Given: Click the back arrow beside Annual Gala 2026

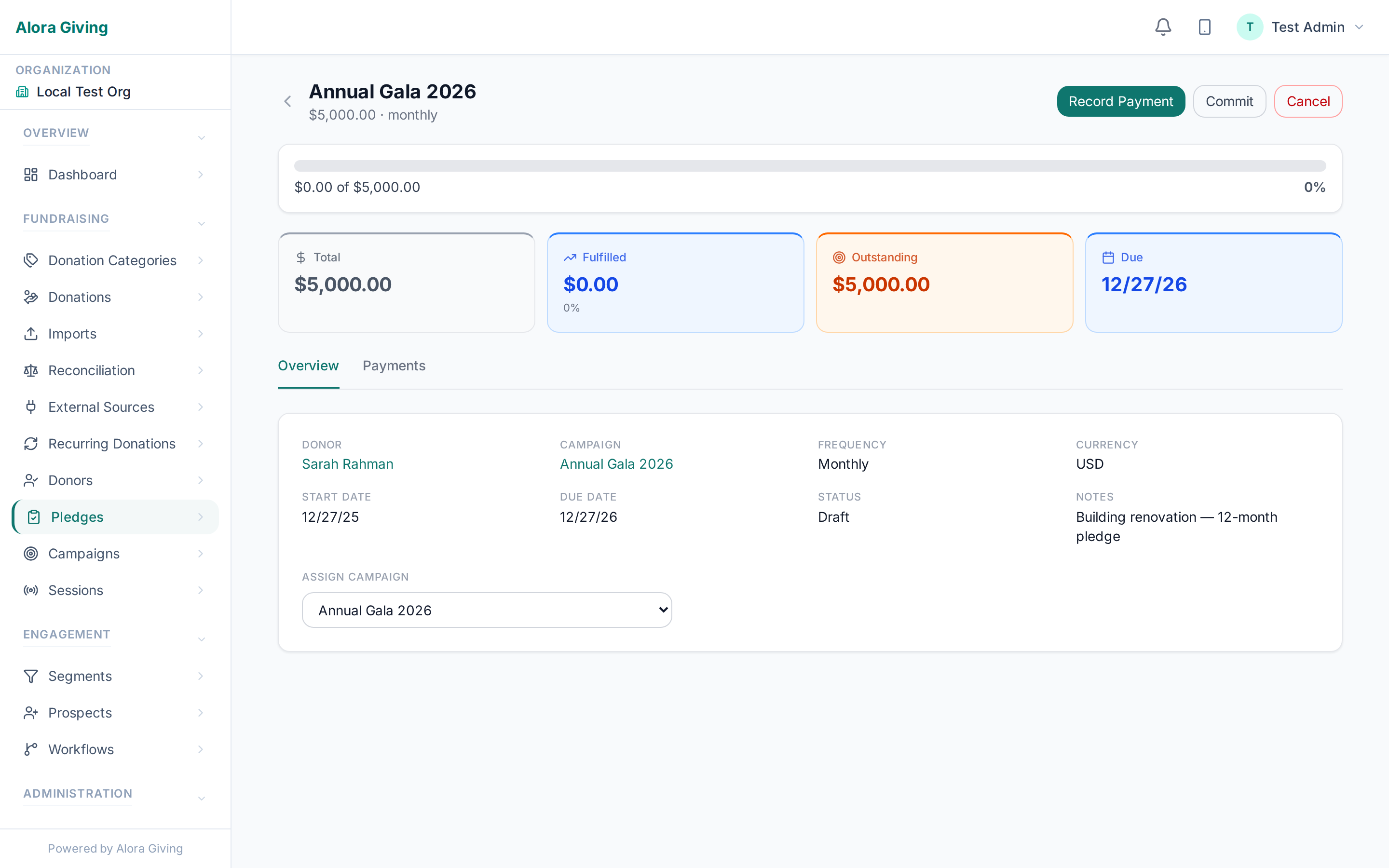Looking at the screenshot, I should [287, 102].
